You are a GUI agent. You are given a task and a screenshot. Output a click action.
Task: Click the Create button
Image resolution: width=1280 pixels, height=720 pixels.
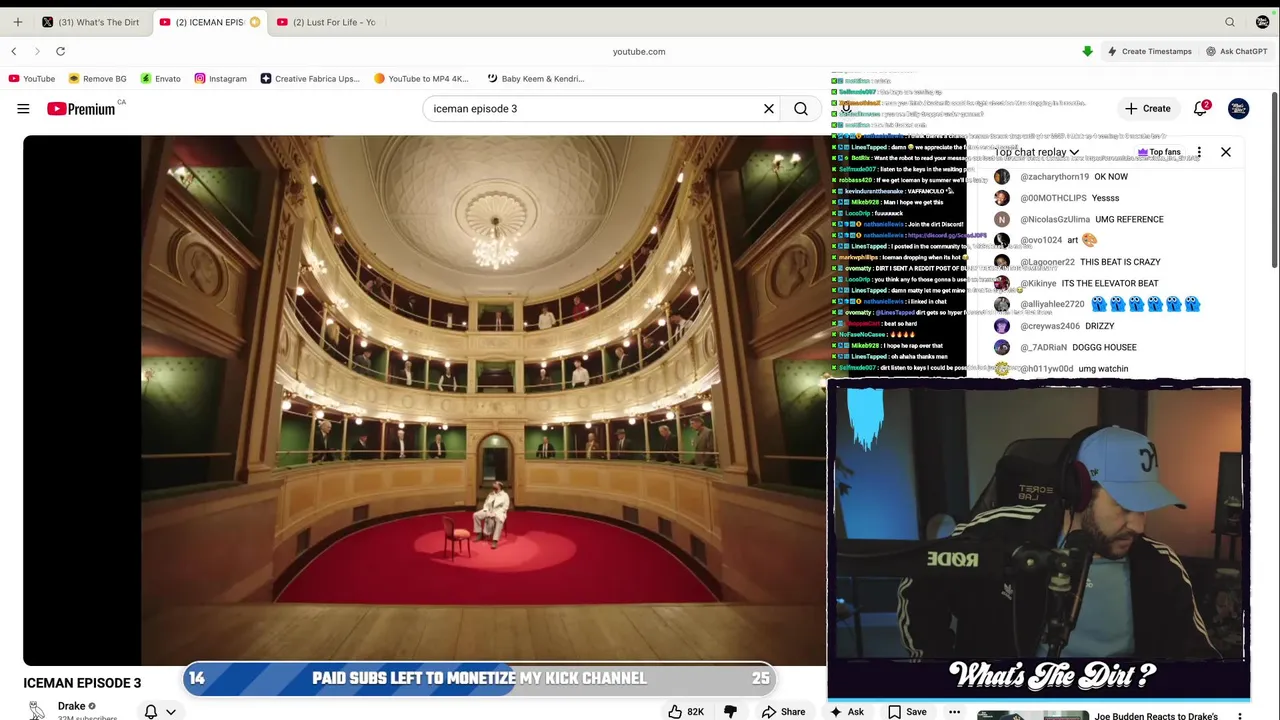1147,108
